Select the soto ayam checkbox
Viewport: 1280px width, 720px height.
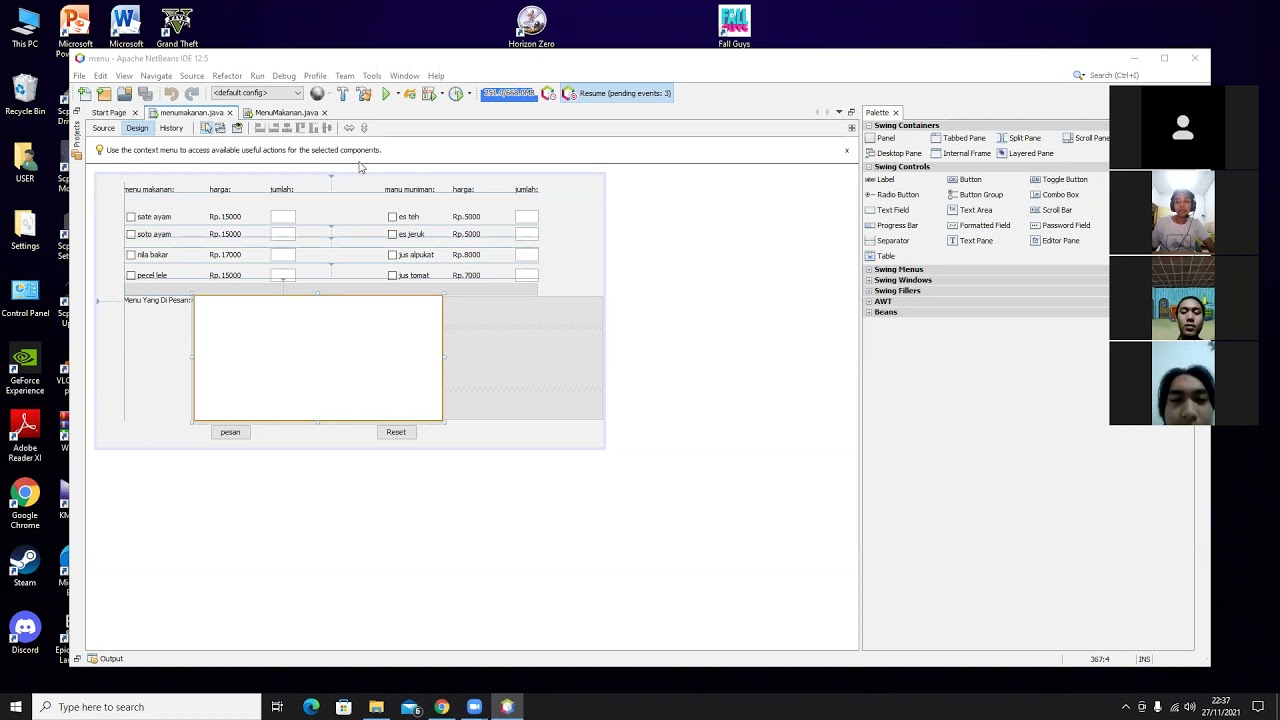[131, 234]
